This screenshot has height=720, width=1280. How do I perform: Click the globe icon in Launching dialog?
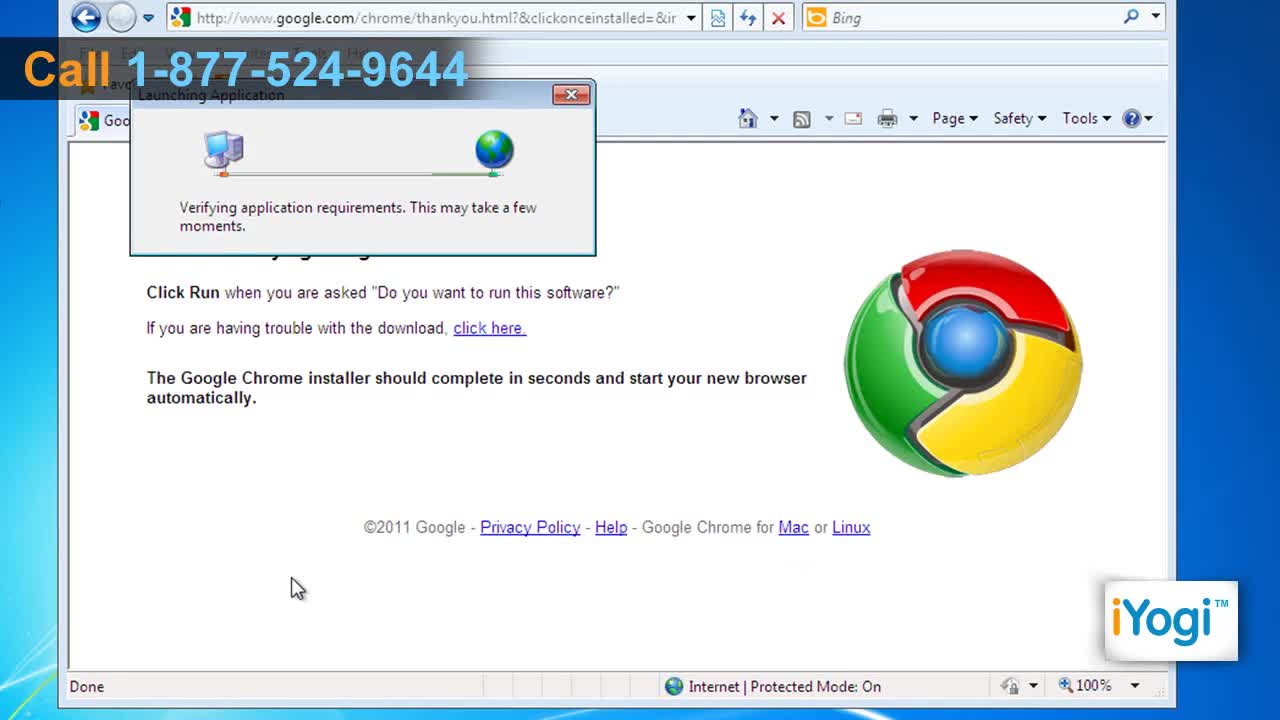point(494,150)
